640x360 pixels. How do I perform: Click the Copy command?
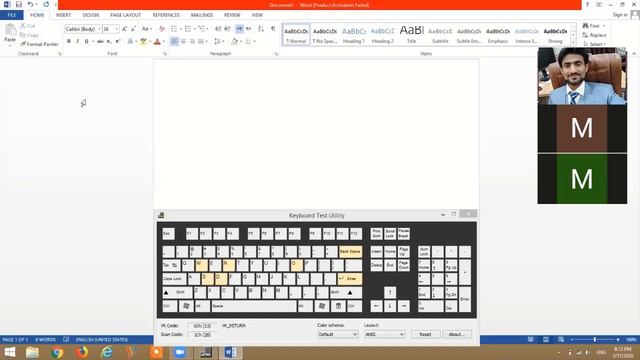[29, 35]
